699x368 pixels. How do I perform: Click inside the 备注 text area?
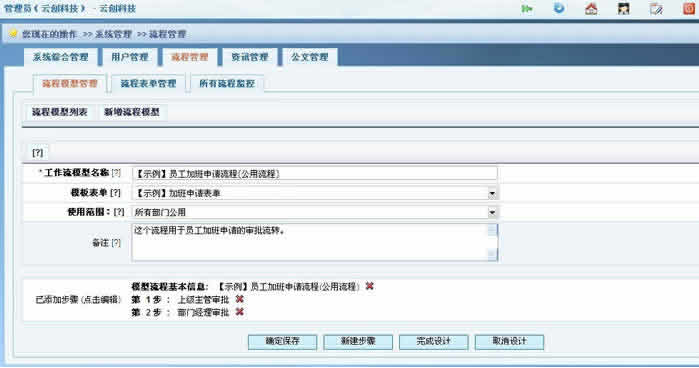(x=309, y=243)
